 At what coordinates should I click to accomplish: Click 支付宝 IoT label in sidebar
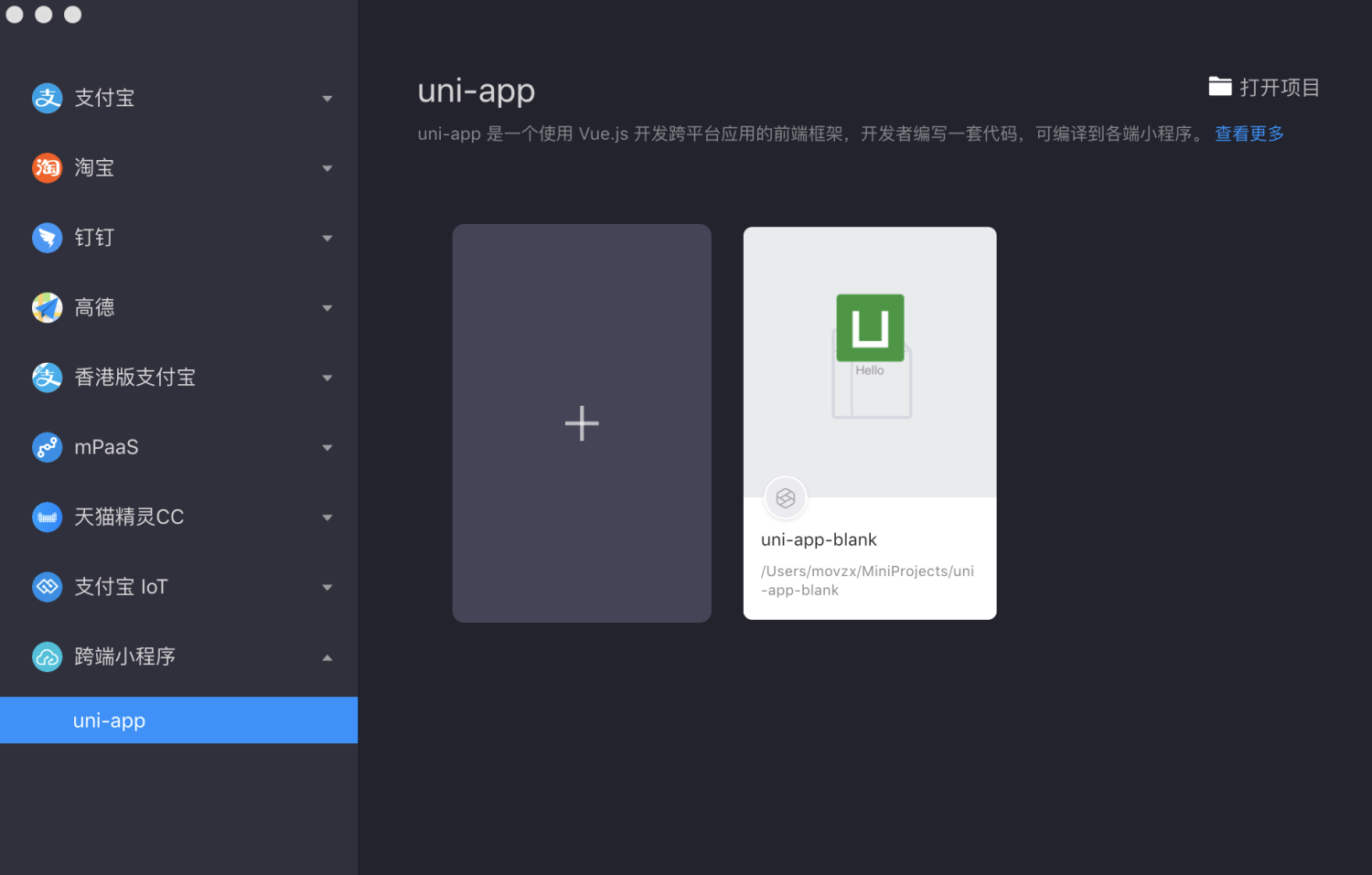coord(121,586)
